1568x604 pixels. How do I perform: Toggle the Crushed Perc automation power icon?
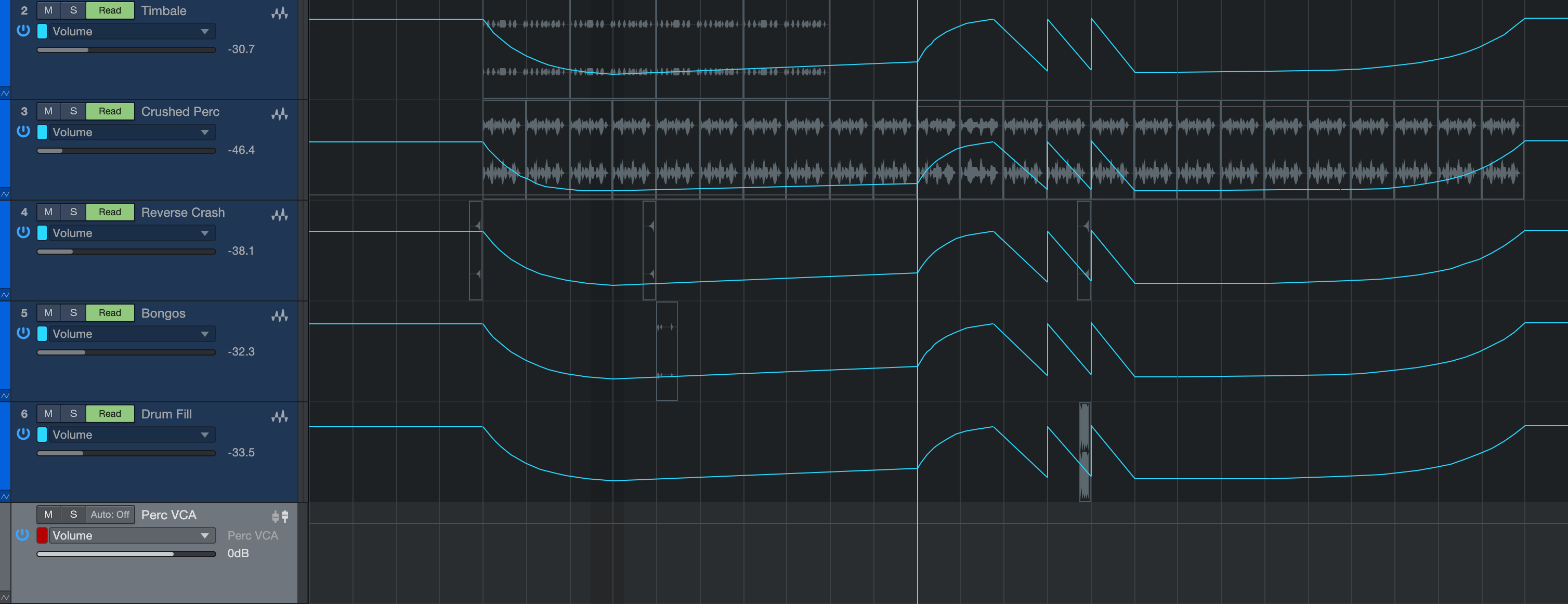click(23, 132)
